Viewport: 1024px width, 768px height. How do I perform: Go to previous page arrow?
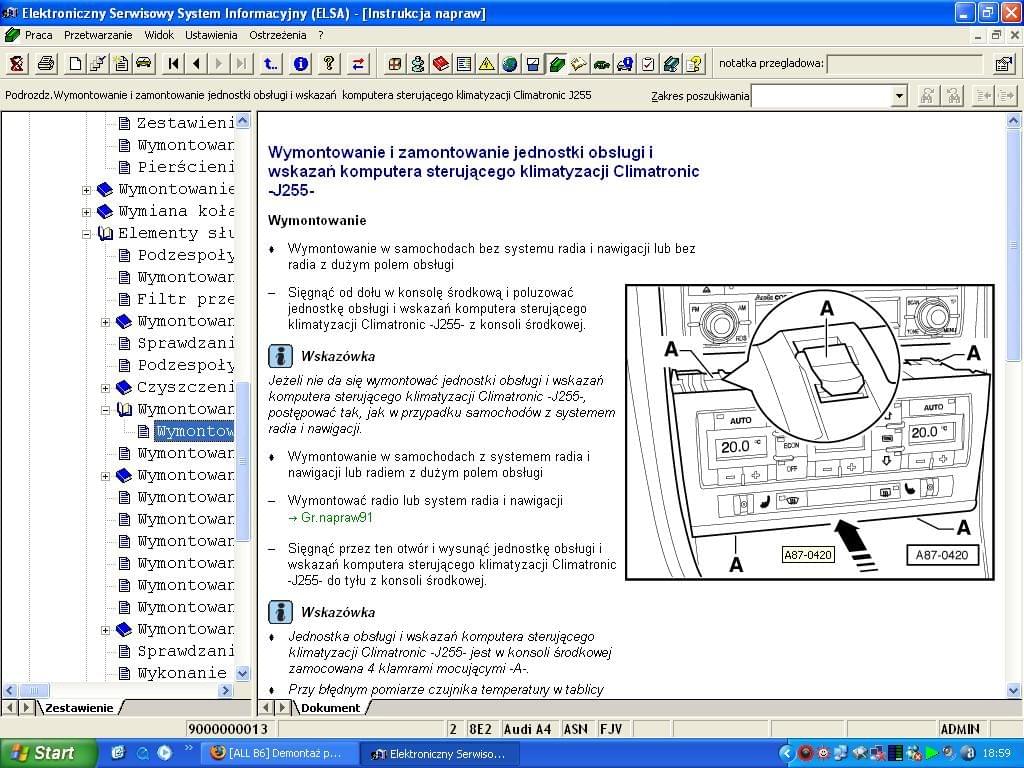196,63
